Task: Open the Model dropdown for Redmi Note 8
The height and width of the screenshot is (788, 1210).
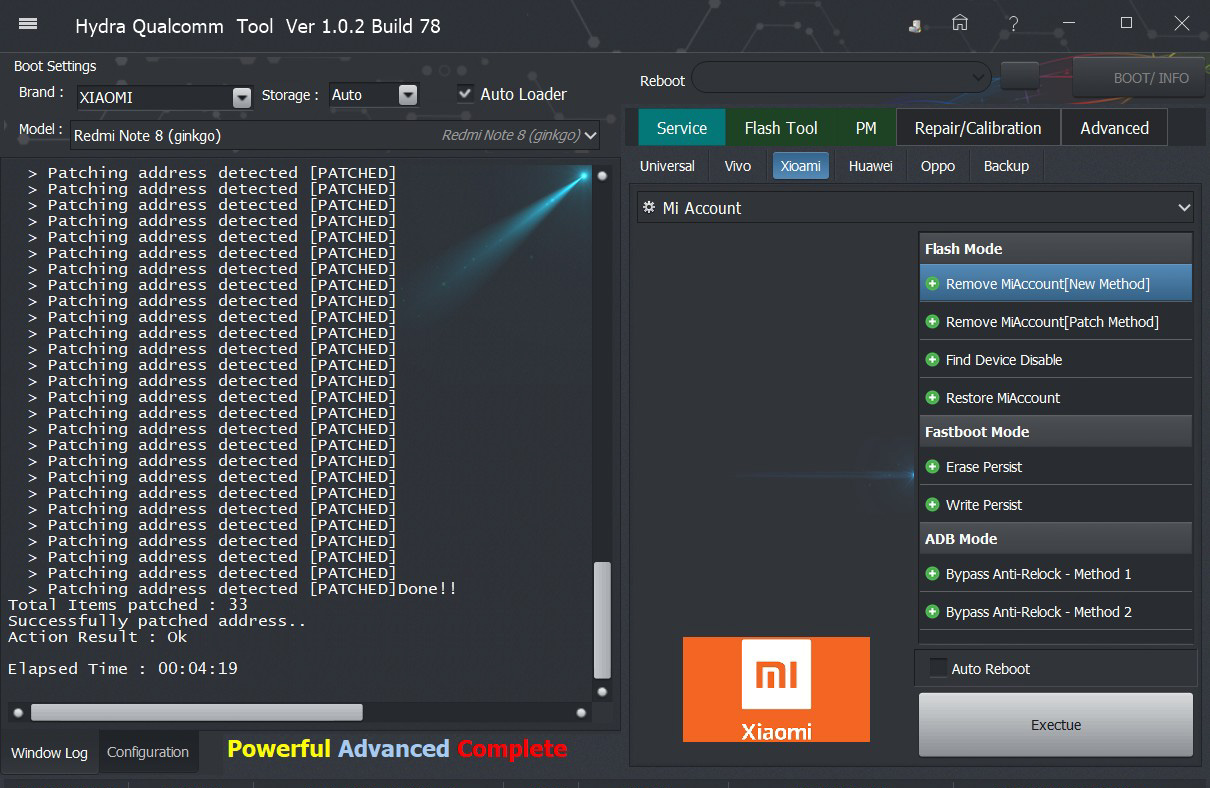Action: pyautogui.click(x=590, y=135)
